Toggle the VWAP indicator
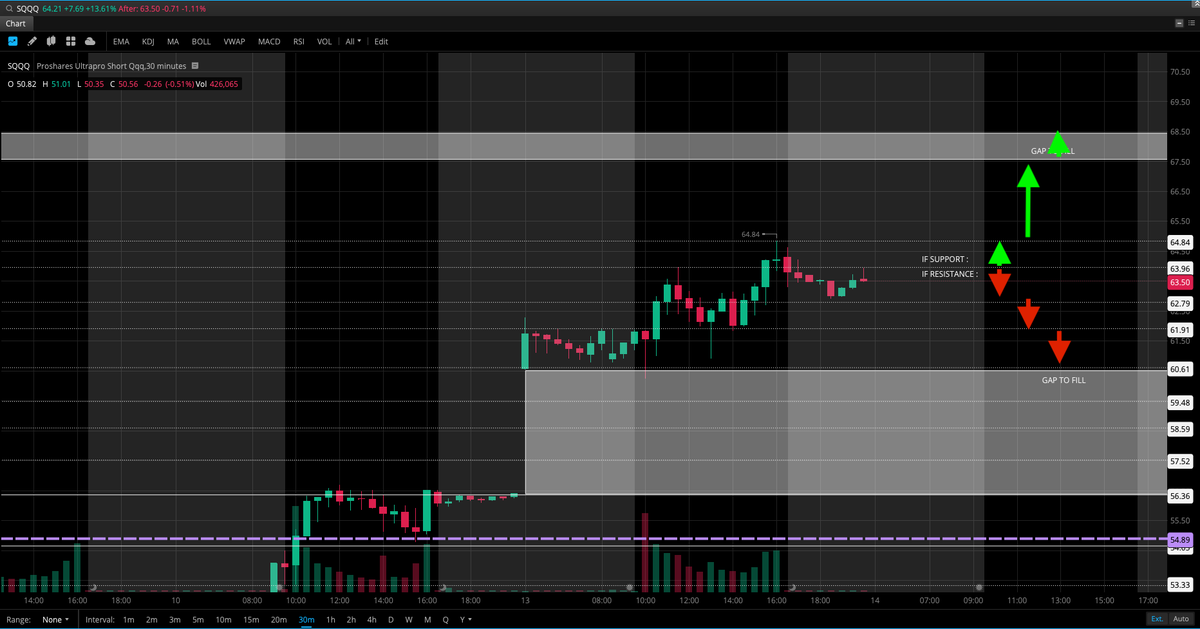Viewport: 1200px width, 629px height. (x=234, y=42)
